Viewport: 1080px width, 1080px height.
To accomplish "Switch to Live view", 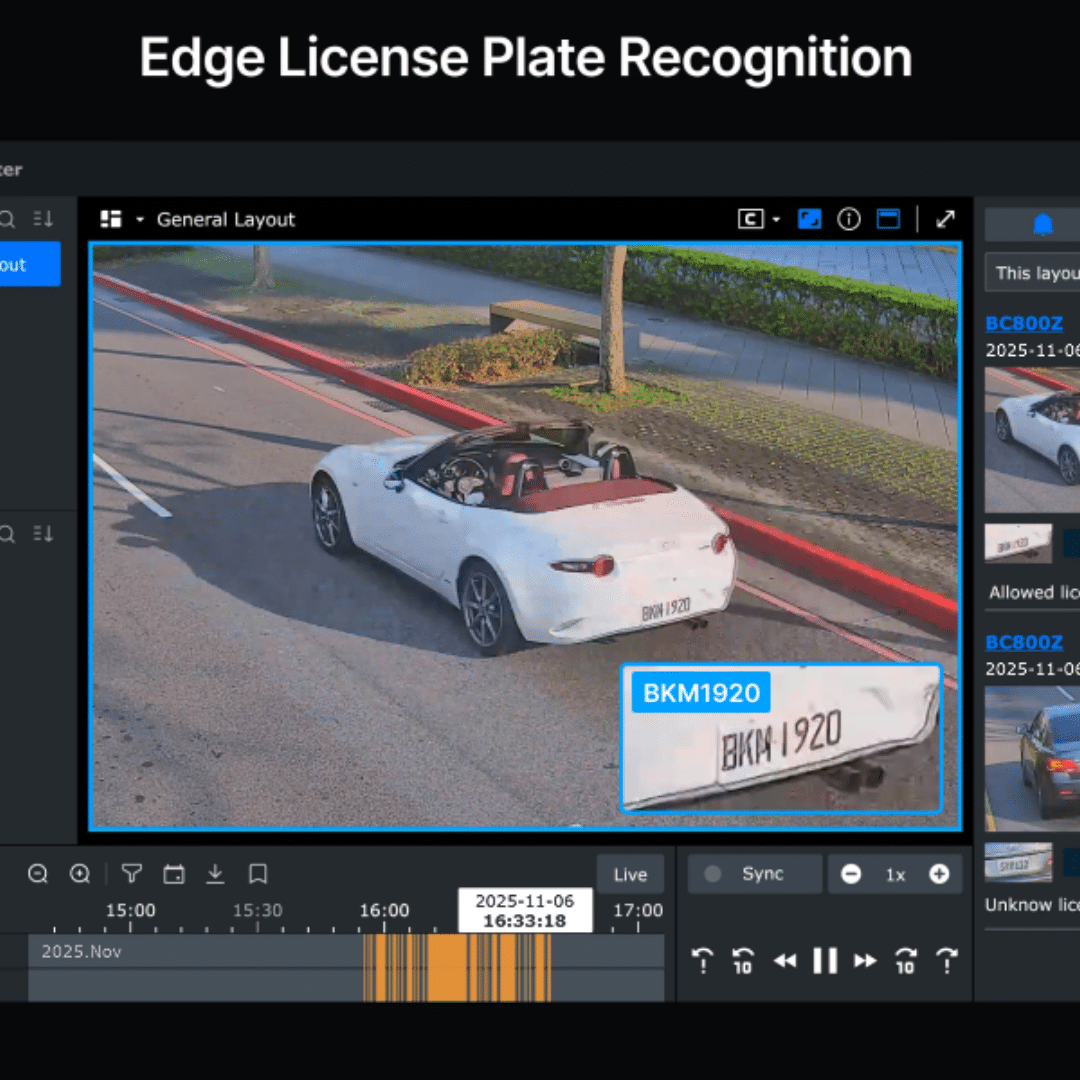I will pos(630,874).
